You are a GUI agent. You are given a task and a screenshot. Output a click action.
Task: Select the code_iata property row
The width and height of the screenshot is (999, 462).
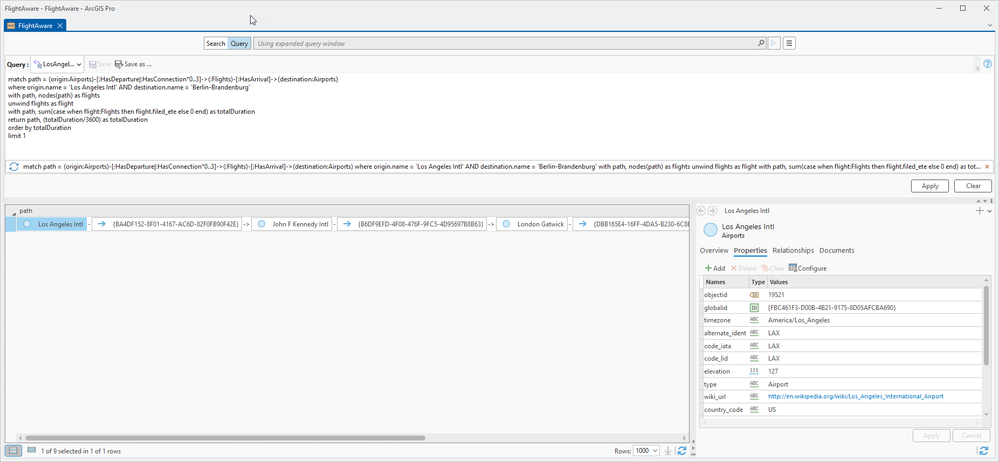(844, 346)
